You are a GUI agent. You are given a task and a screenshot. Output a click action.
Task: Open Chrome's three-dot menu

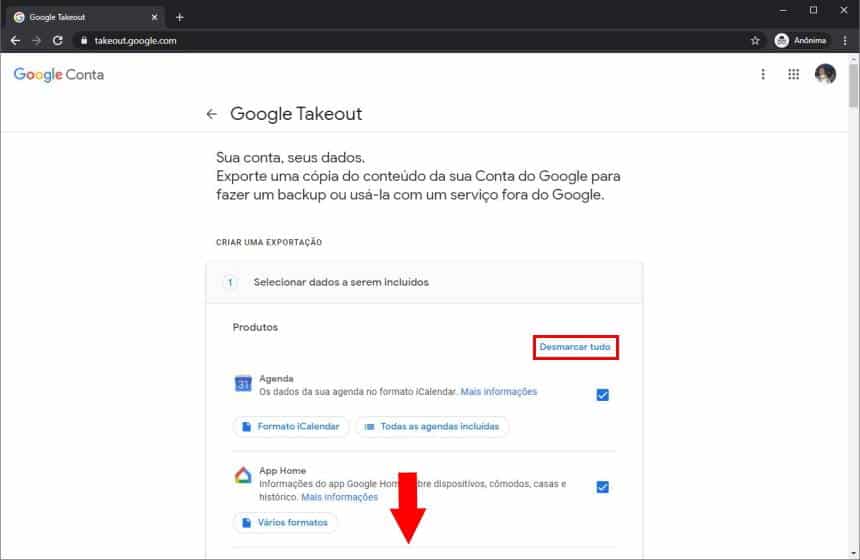[845, 41]
